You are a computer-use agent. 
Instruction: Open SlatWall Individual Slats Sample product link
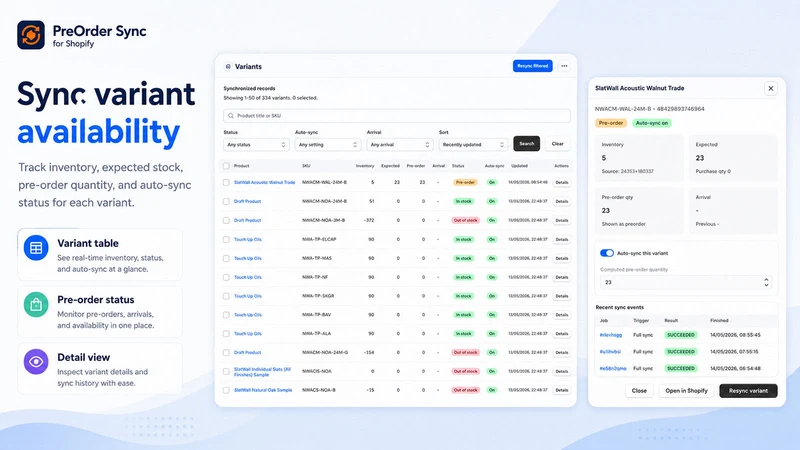pyautogui.click(x=262, y=372)
